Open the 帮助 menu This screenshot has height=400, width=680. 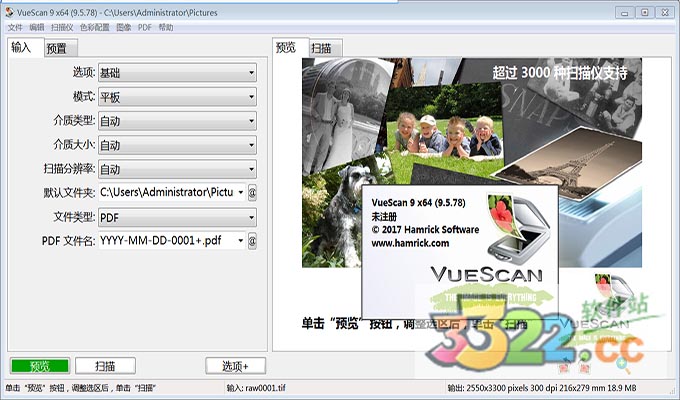coord(166,27)
